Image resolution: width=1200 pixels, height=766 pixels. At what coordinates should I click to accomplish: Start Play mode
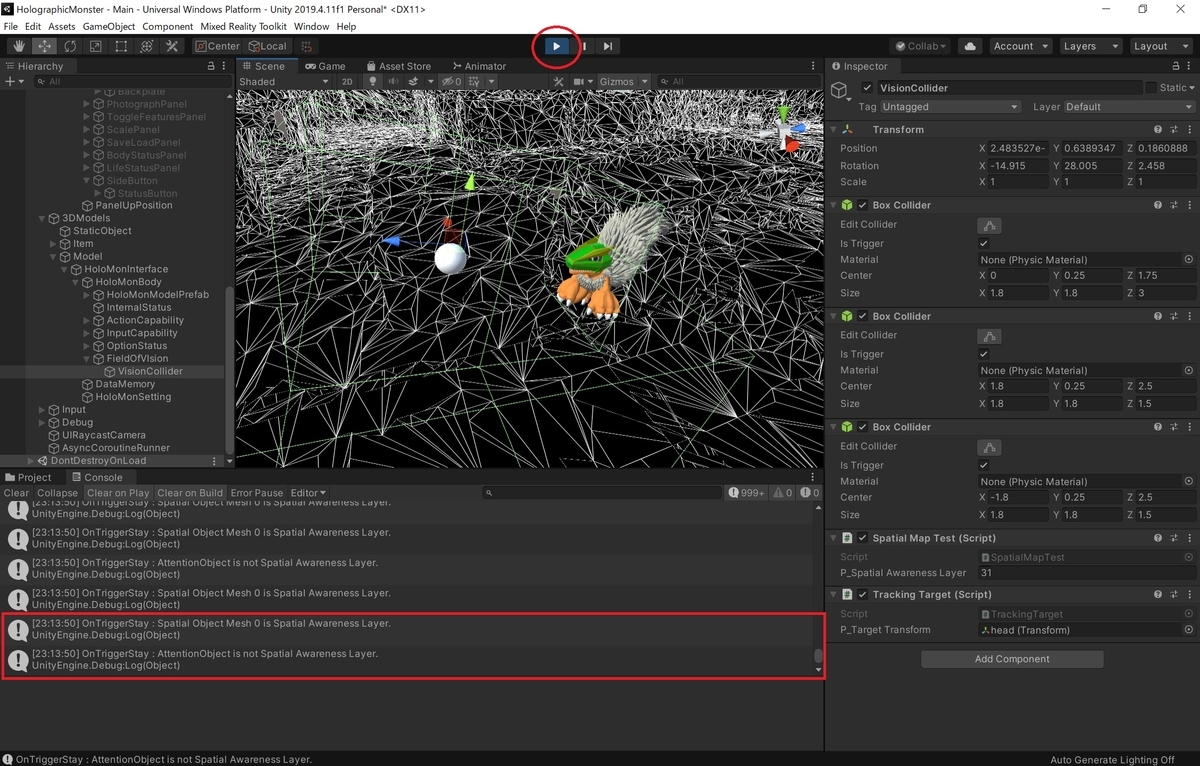557,46
